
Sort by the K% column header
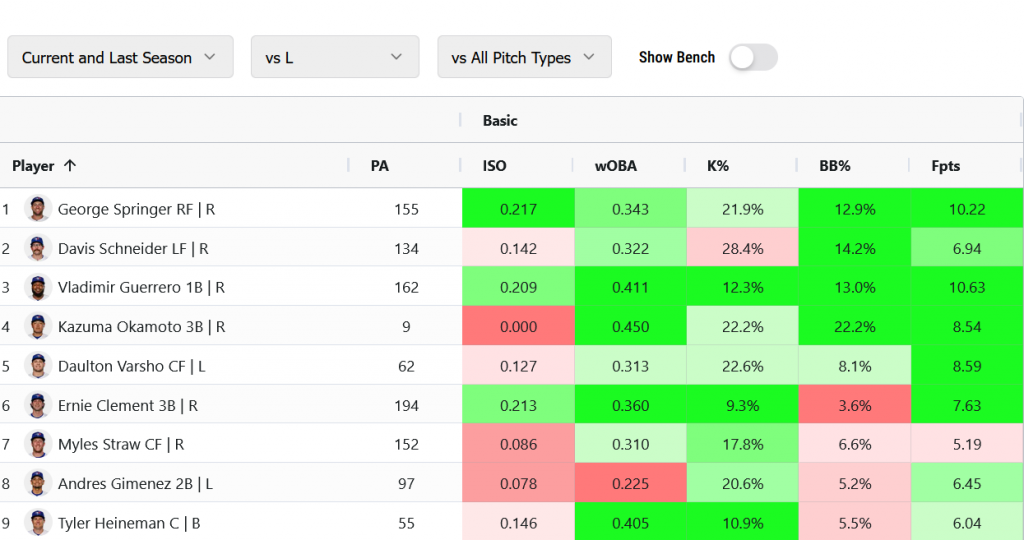click(x=717, y=166)
